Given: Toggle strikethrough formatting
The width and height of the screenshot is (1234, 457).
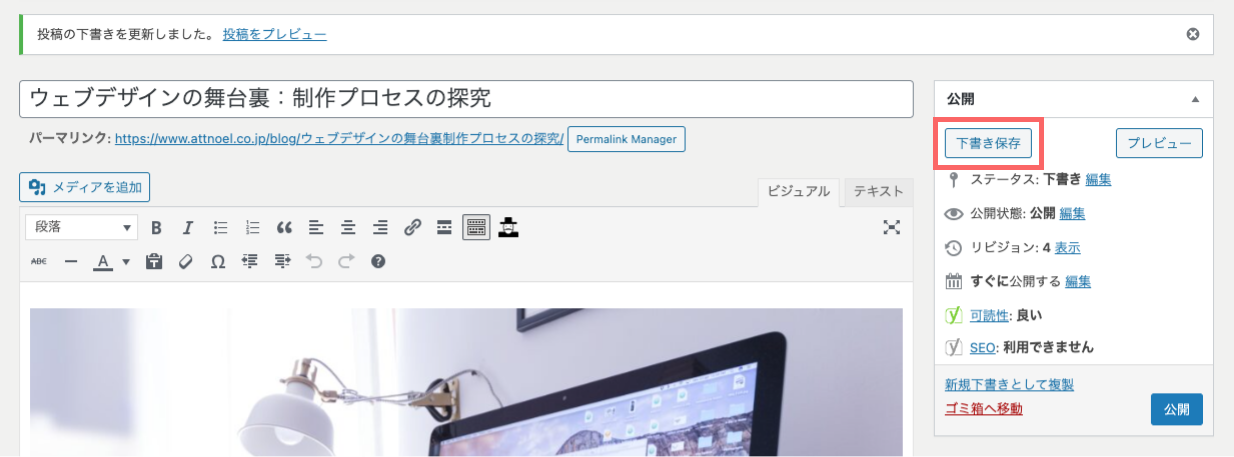Looking at the screenshot, I should pyautogui.click(x=39, y=262).
